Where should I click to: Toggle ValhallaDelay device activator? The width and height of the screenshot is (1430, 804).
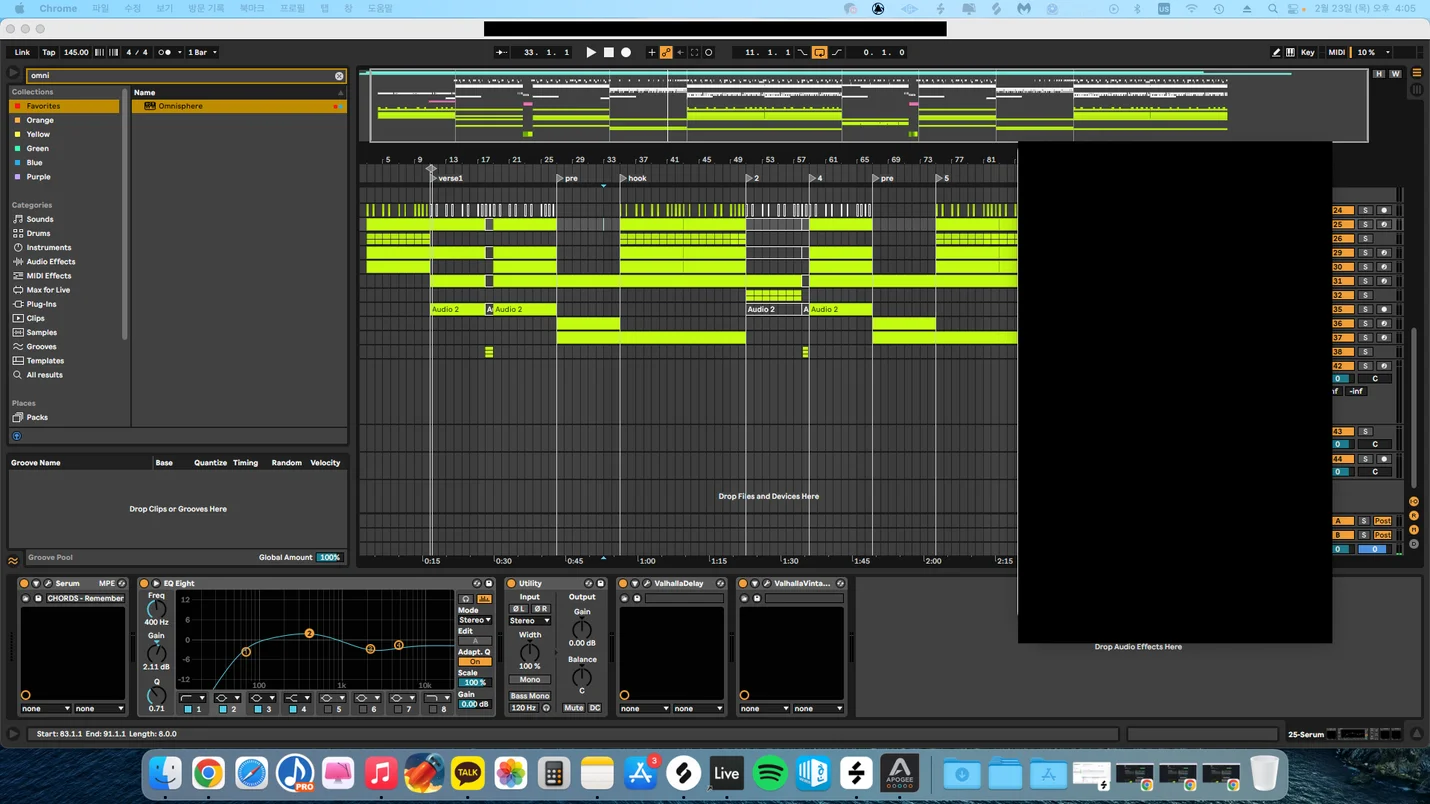623,584
